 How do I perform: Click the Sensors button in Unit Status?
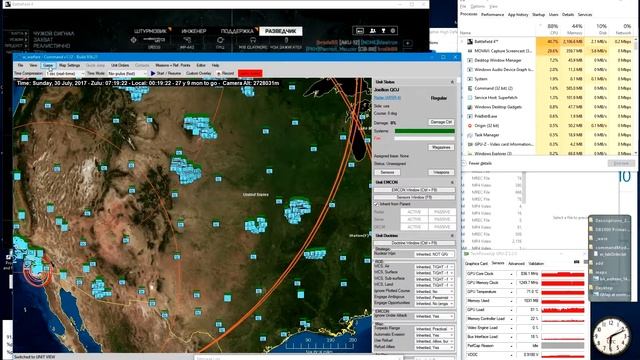[x=387, y=172]
